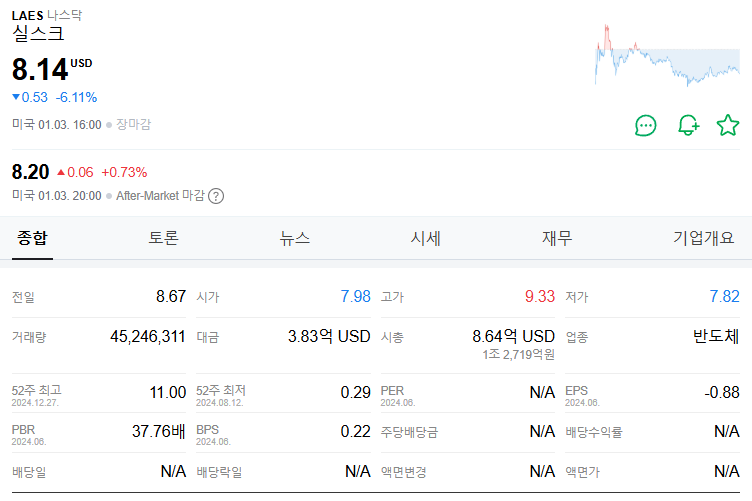Click the 주당배당금 label
752x501 pixels.
409,432
